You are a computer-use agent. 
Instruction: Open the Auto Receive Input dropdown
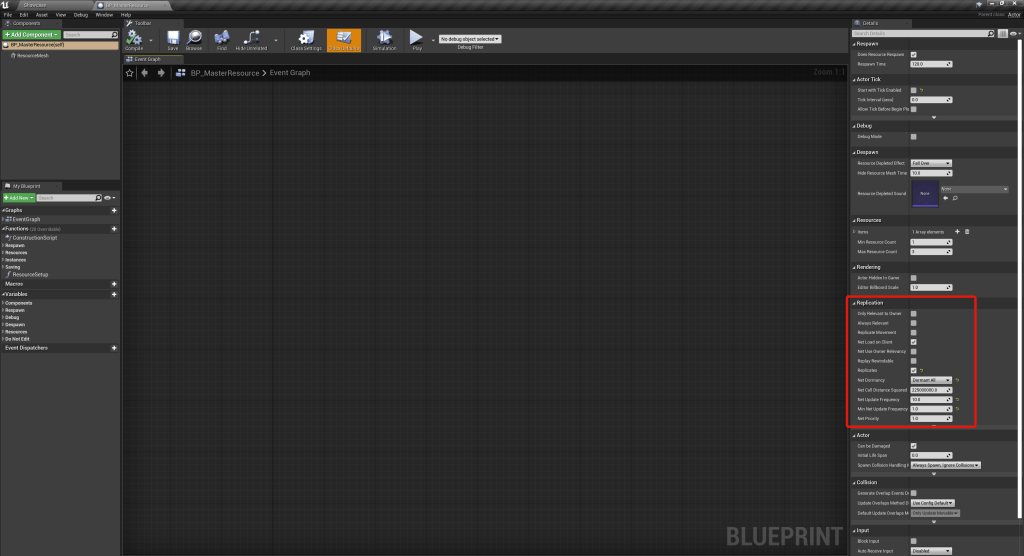(x=931, y=551)
